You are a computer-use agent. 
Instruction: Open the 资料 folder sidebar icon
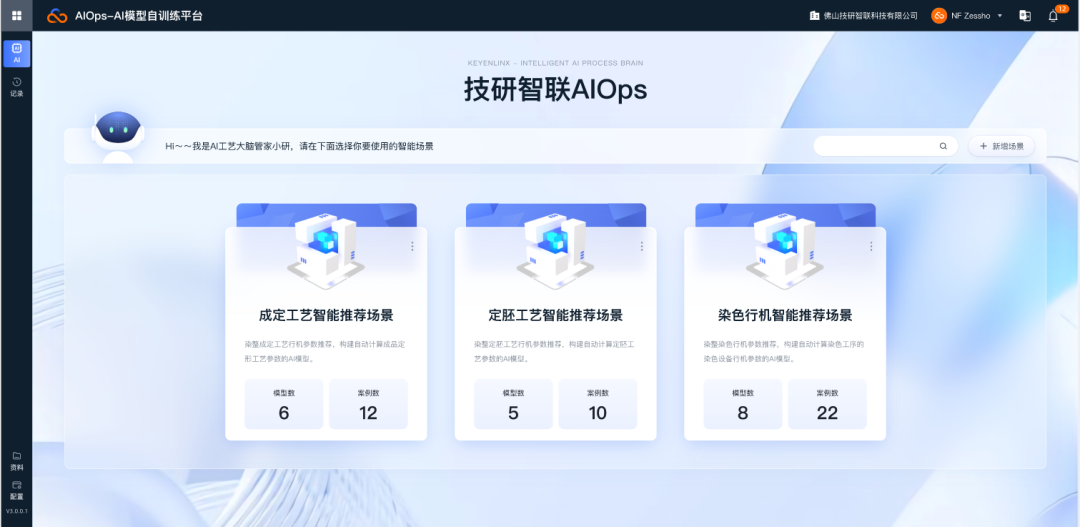(x=16, y=460)
